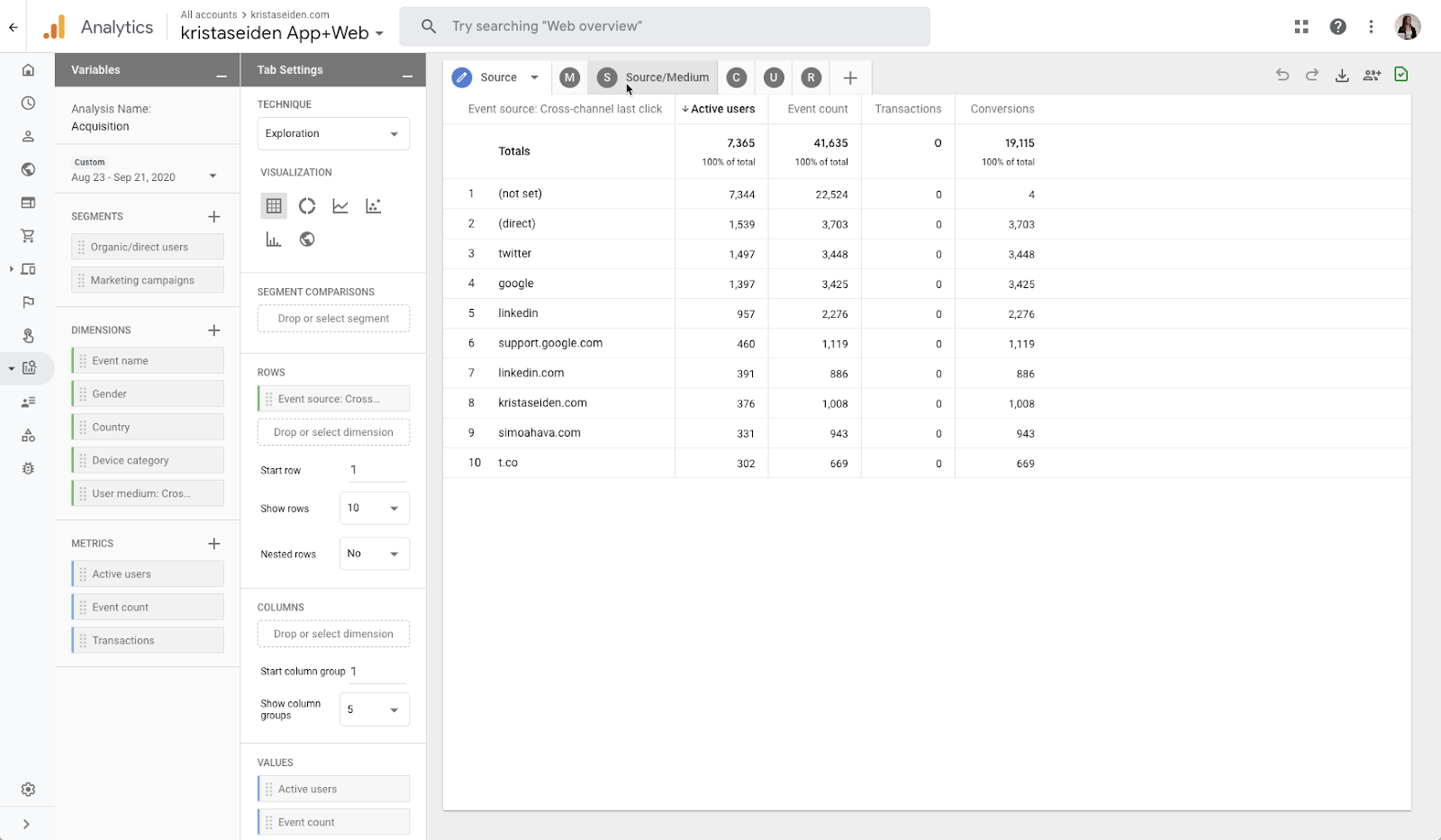Click Drop or select dimension under Columns

[333, 634]
